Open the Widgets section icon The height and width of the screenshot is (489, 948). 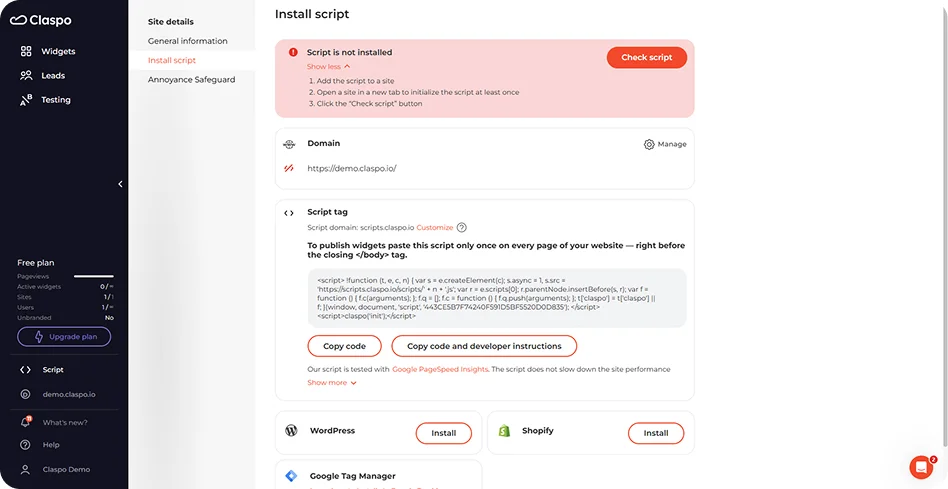coord(26,51)
